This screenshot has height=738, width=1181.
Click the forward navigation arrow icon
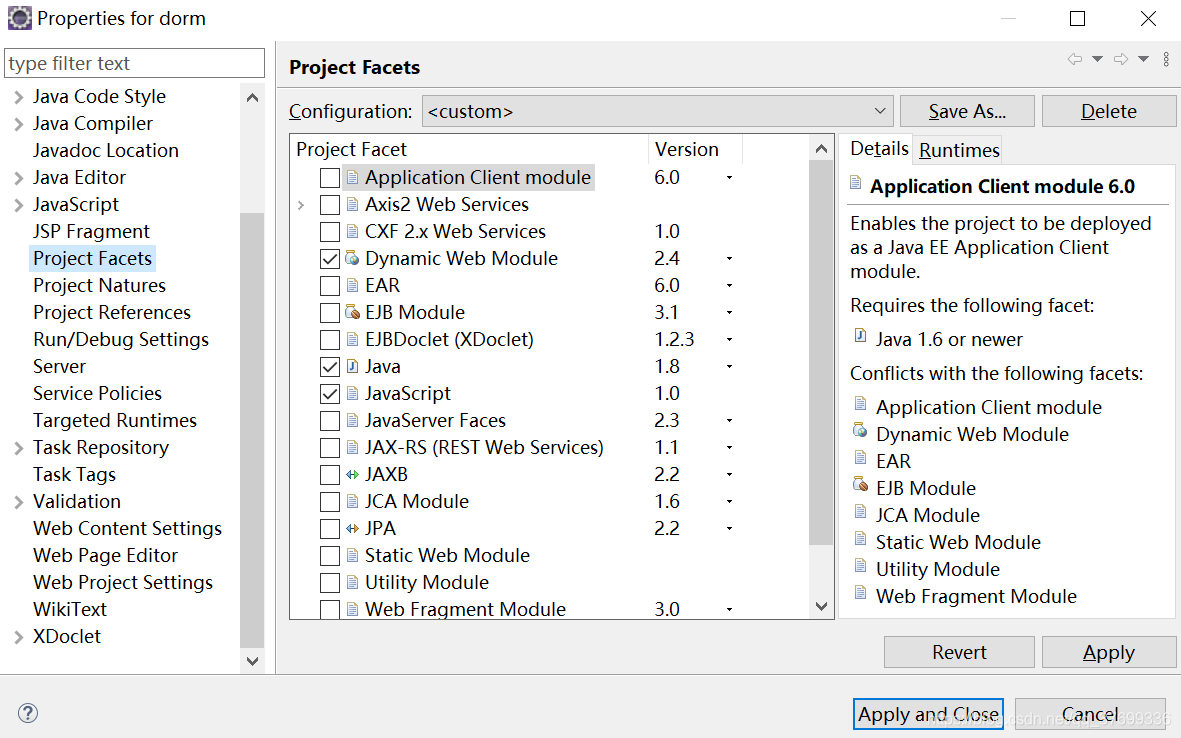(x=1121, y=60)
